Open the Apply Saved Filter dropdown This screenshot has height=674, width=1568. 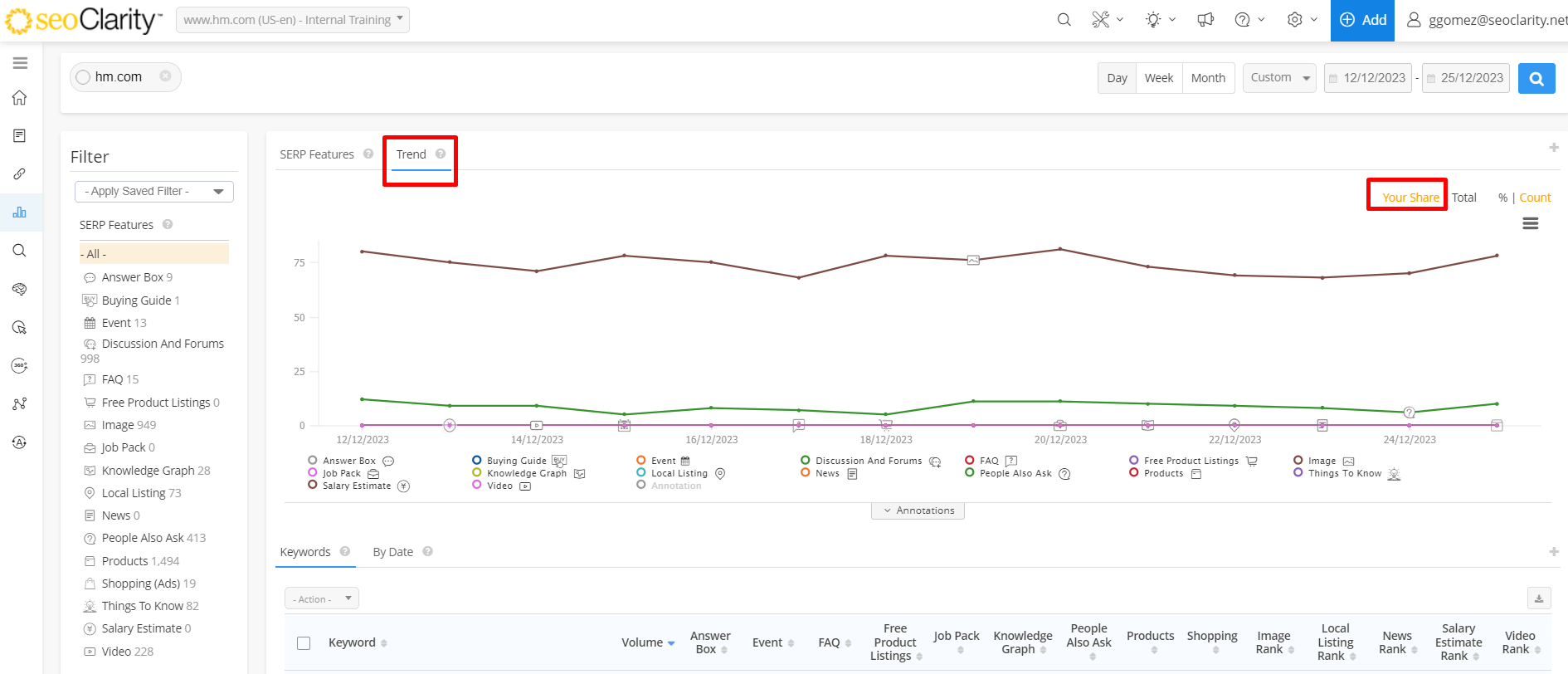(154, 192)
